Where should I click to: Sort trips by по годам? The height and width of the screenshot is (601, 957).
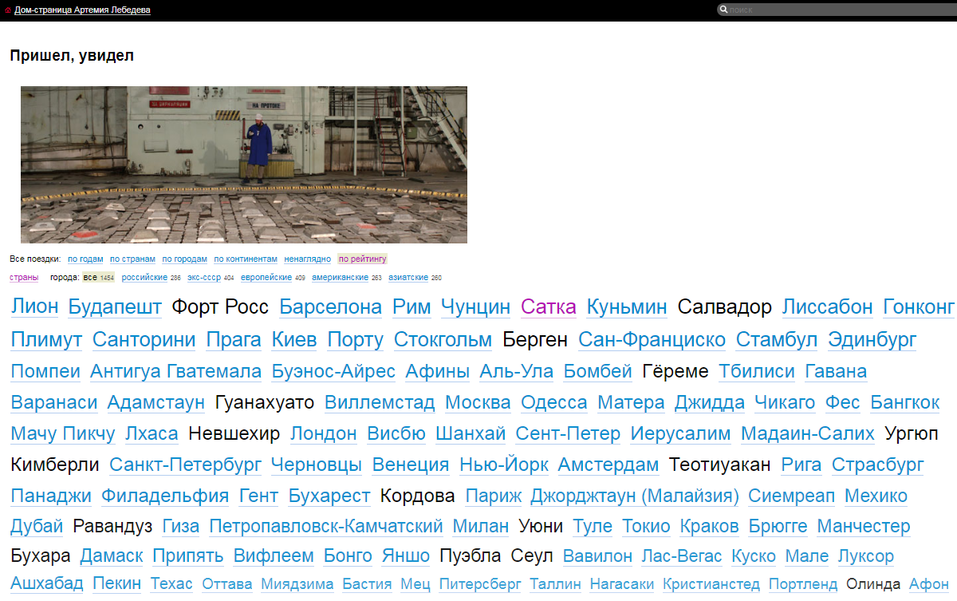pos(85,259)
